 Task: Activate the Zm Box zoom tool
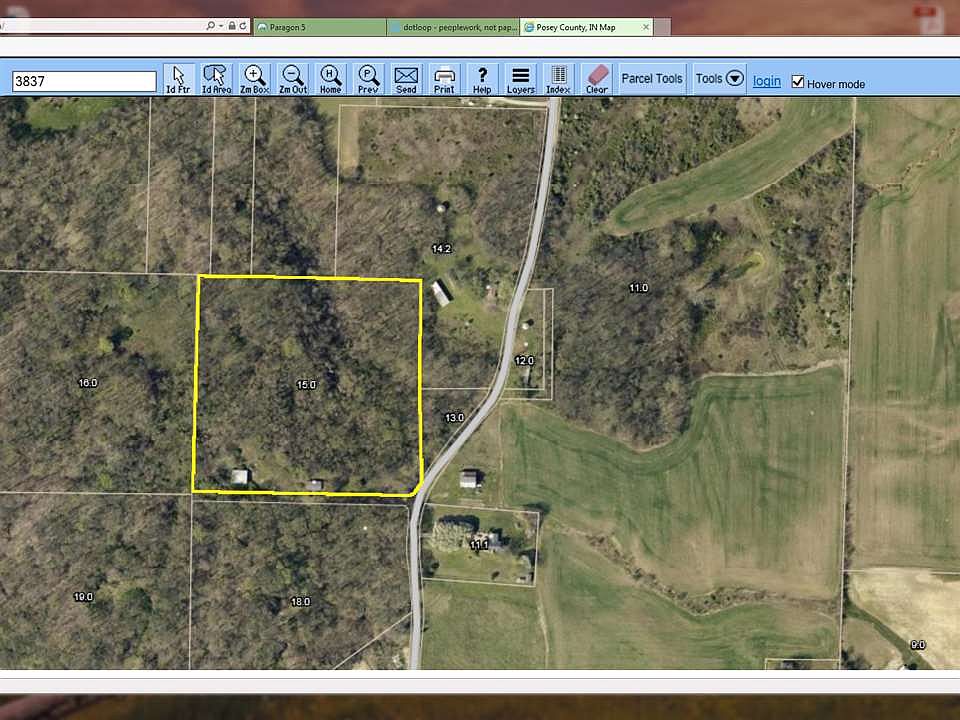tap(255, 79)
